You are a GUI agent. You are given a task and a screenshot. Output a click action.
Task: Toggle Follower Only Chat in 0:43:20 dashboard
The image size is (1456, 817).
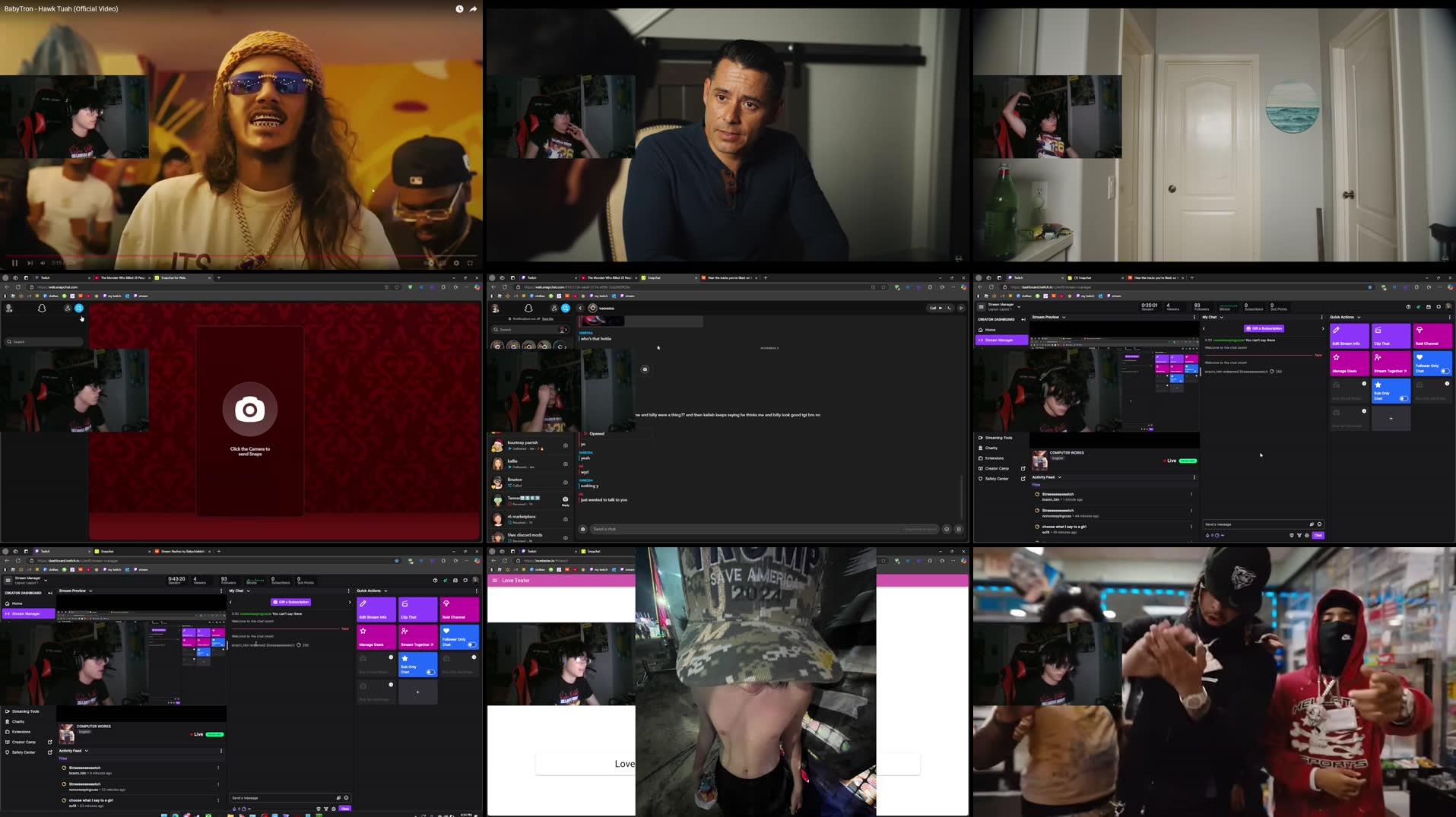[471, 644]
